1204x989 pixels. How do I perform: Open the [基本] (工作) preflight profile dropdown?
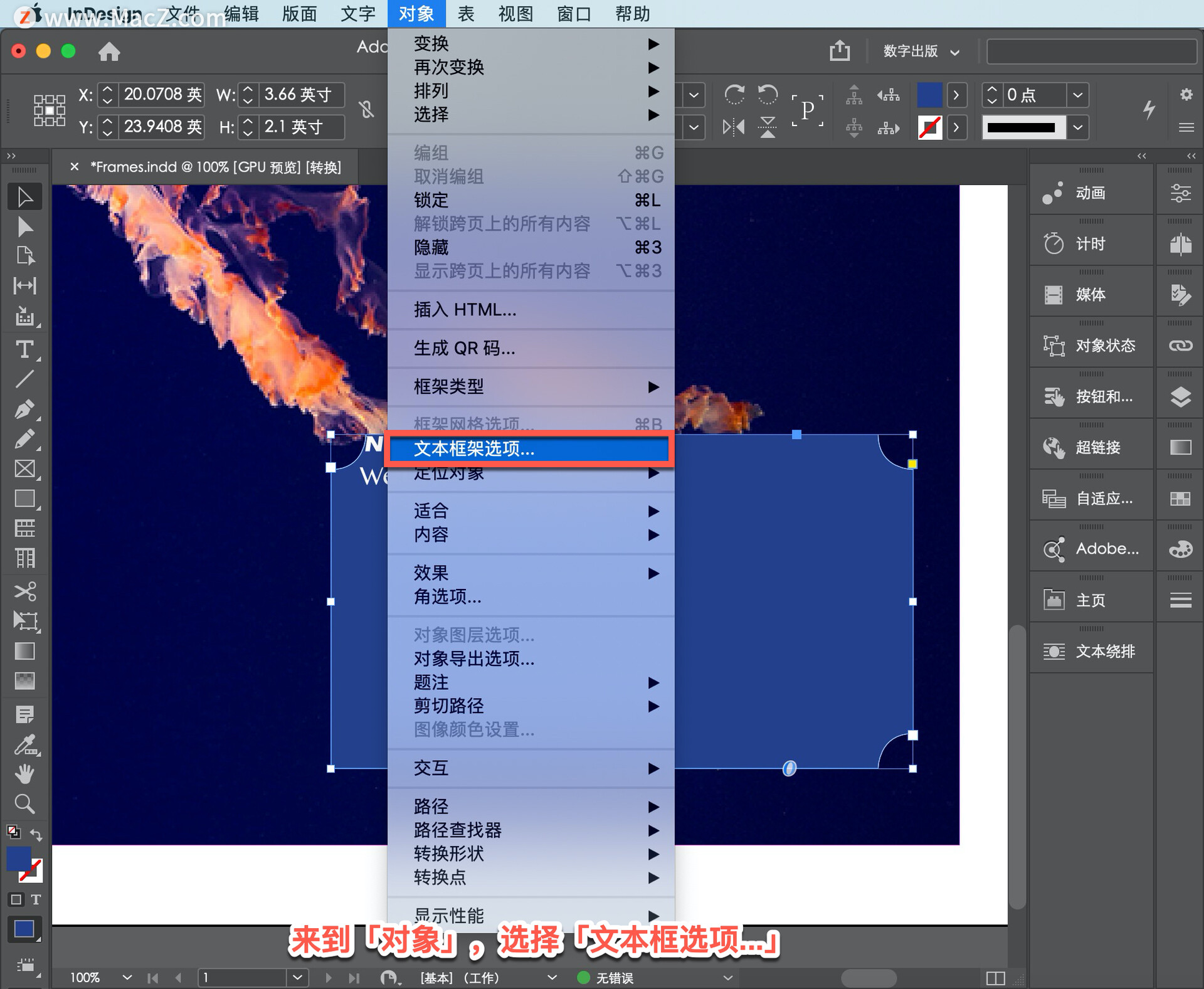coord(552,977)
